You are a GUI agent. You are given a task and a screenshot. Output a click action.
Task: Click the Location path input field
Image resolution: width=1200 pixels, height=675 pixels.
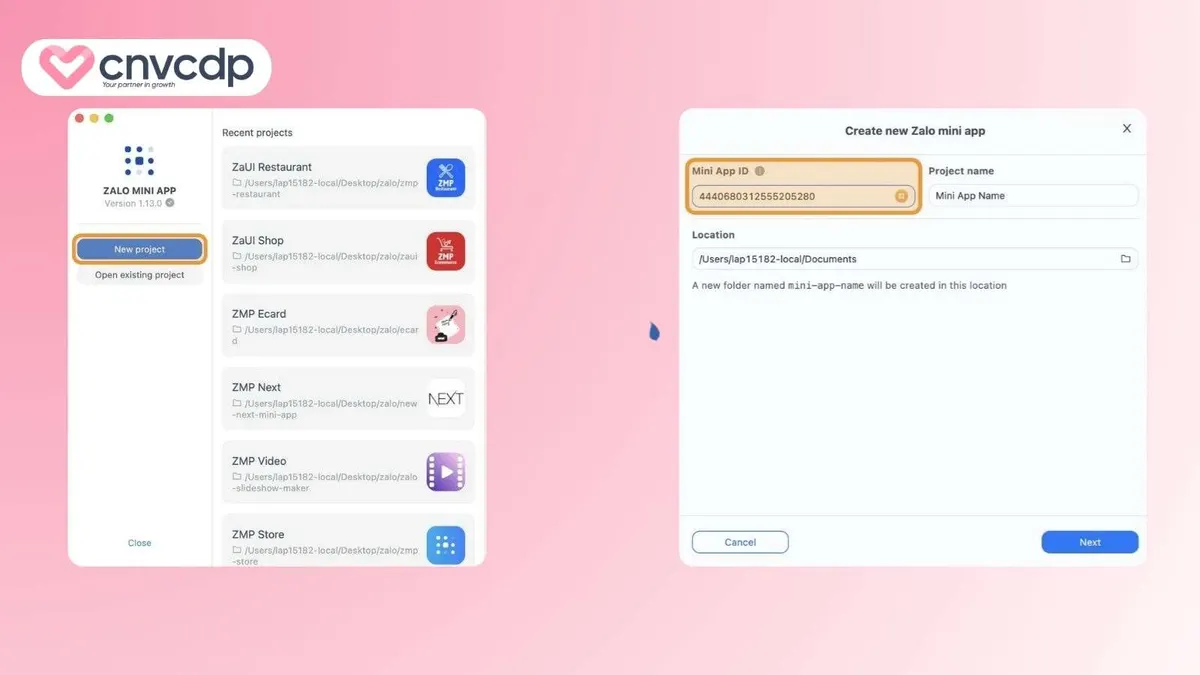(915, 259)
